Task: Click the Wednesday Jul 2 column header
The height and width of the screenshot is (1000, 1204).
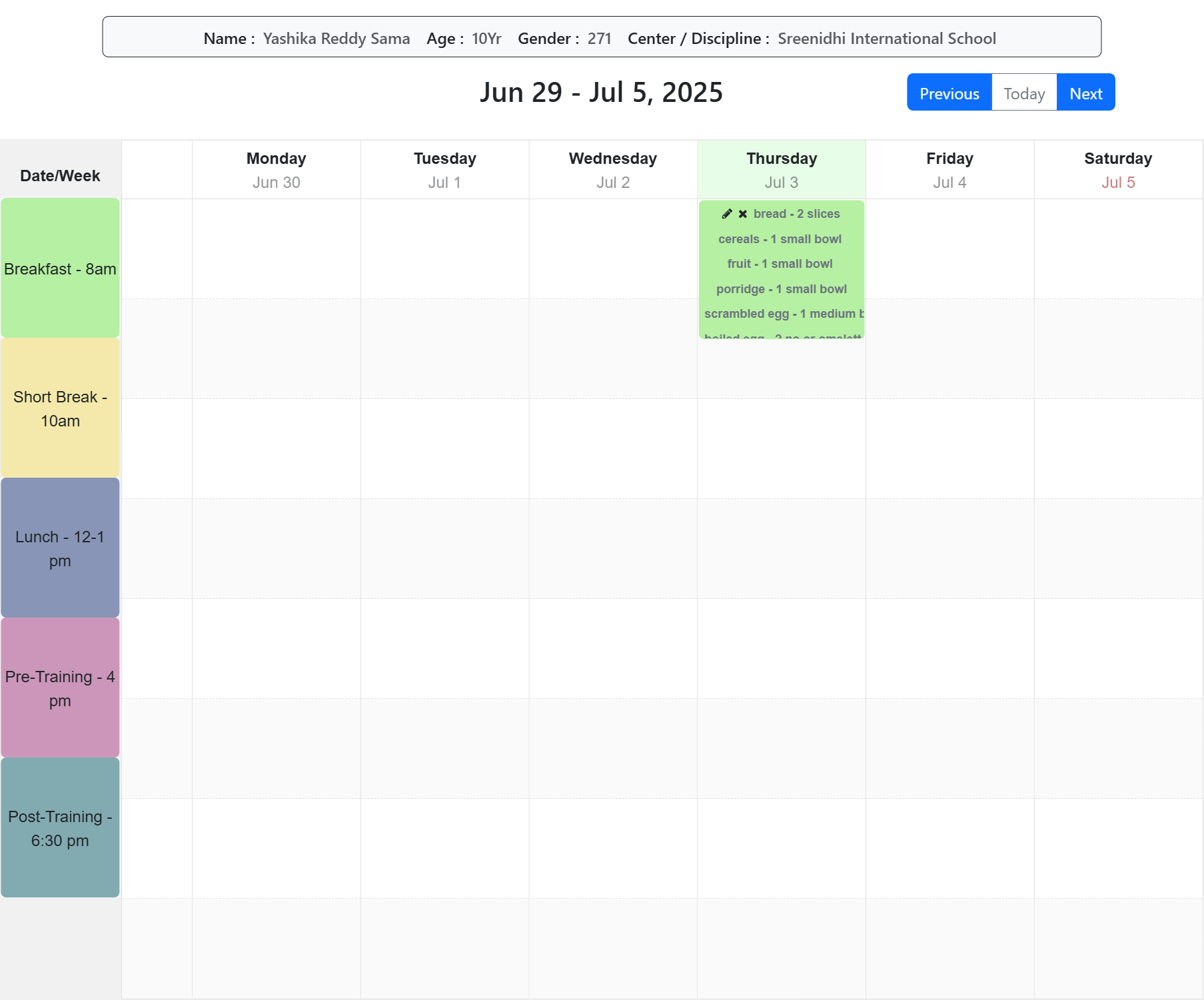Action: [612, 170]
